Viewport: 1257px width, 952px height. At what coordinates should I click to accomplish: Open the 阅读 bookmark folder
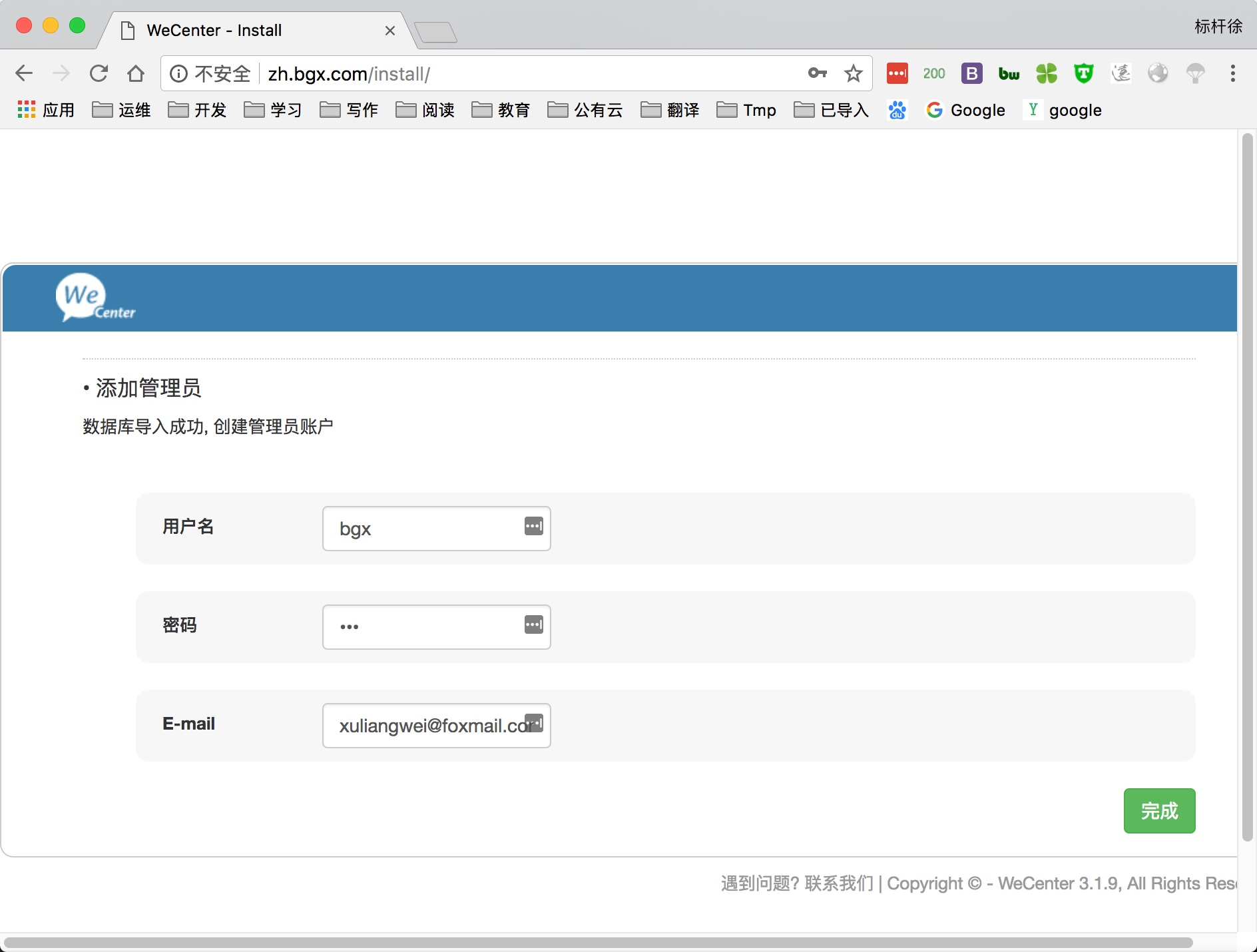pyautogui.click(x=425, y=110)
